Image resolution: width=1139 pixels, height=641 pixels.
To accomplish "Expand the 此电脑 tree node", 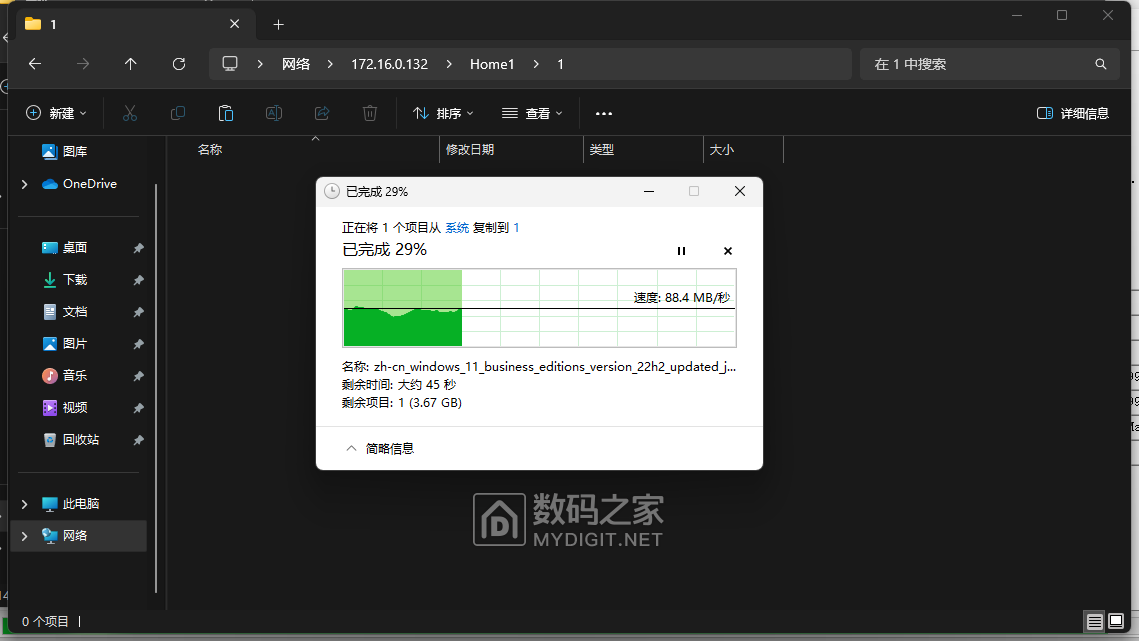I will [25, 504].
